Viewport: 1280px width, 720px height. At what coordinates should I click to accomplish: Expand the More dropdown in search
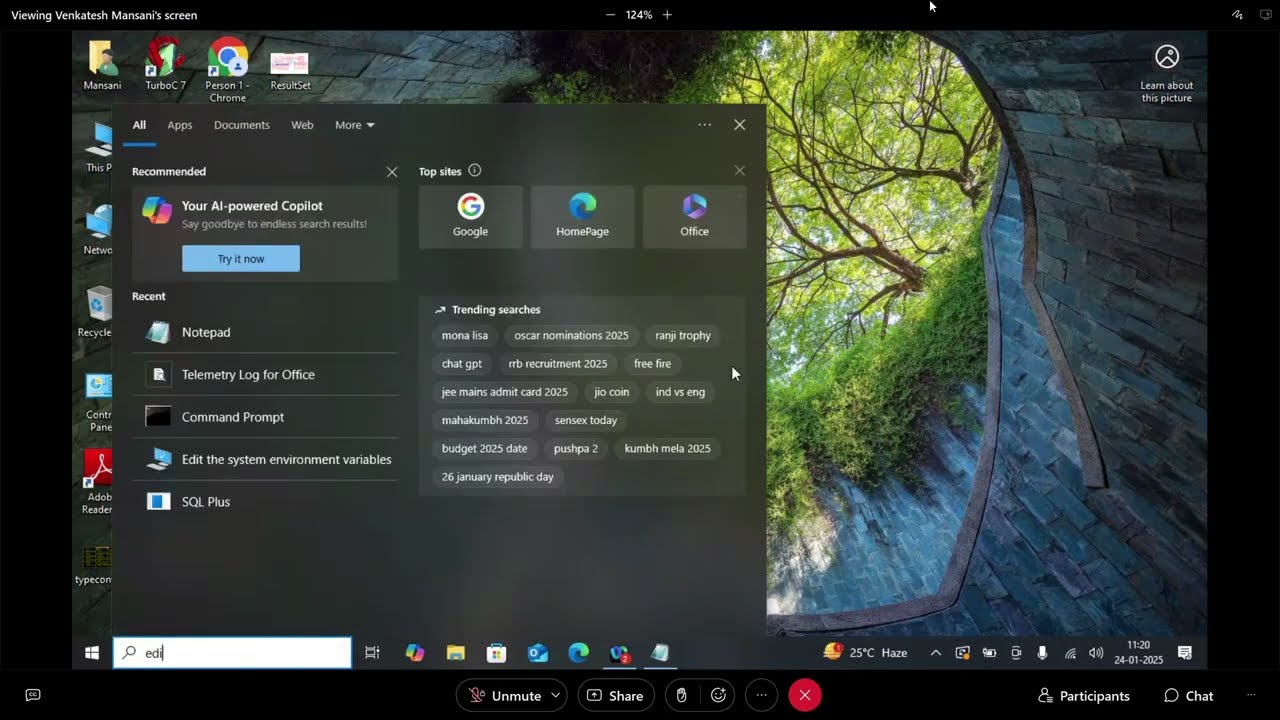[355, 125]
